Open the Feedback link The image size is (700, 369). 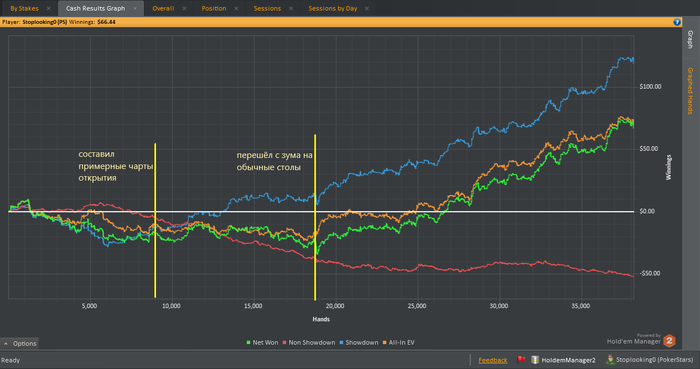492,360
